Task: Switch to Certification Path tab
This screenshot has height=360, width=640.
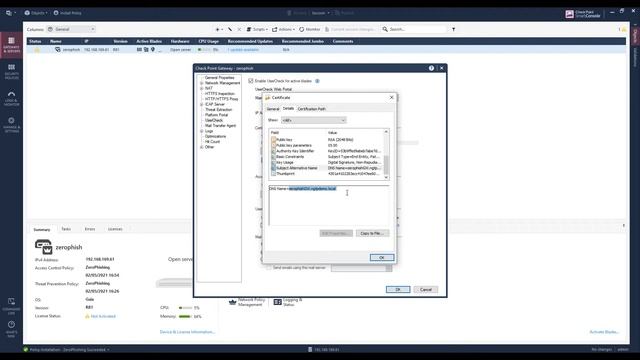Action: pos(312,109)
